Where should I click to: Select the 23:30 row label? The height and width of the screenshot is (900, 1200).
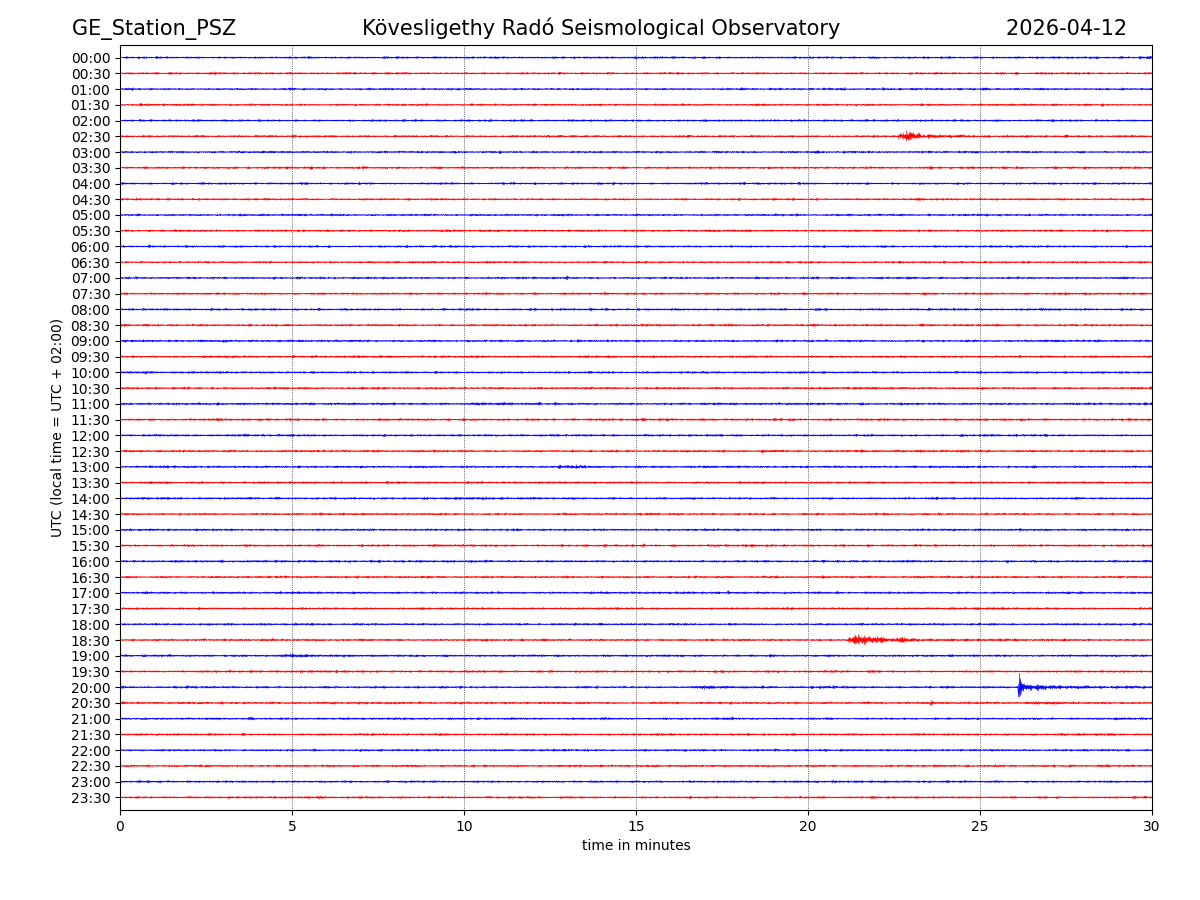click(x=91, y=798)
